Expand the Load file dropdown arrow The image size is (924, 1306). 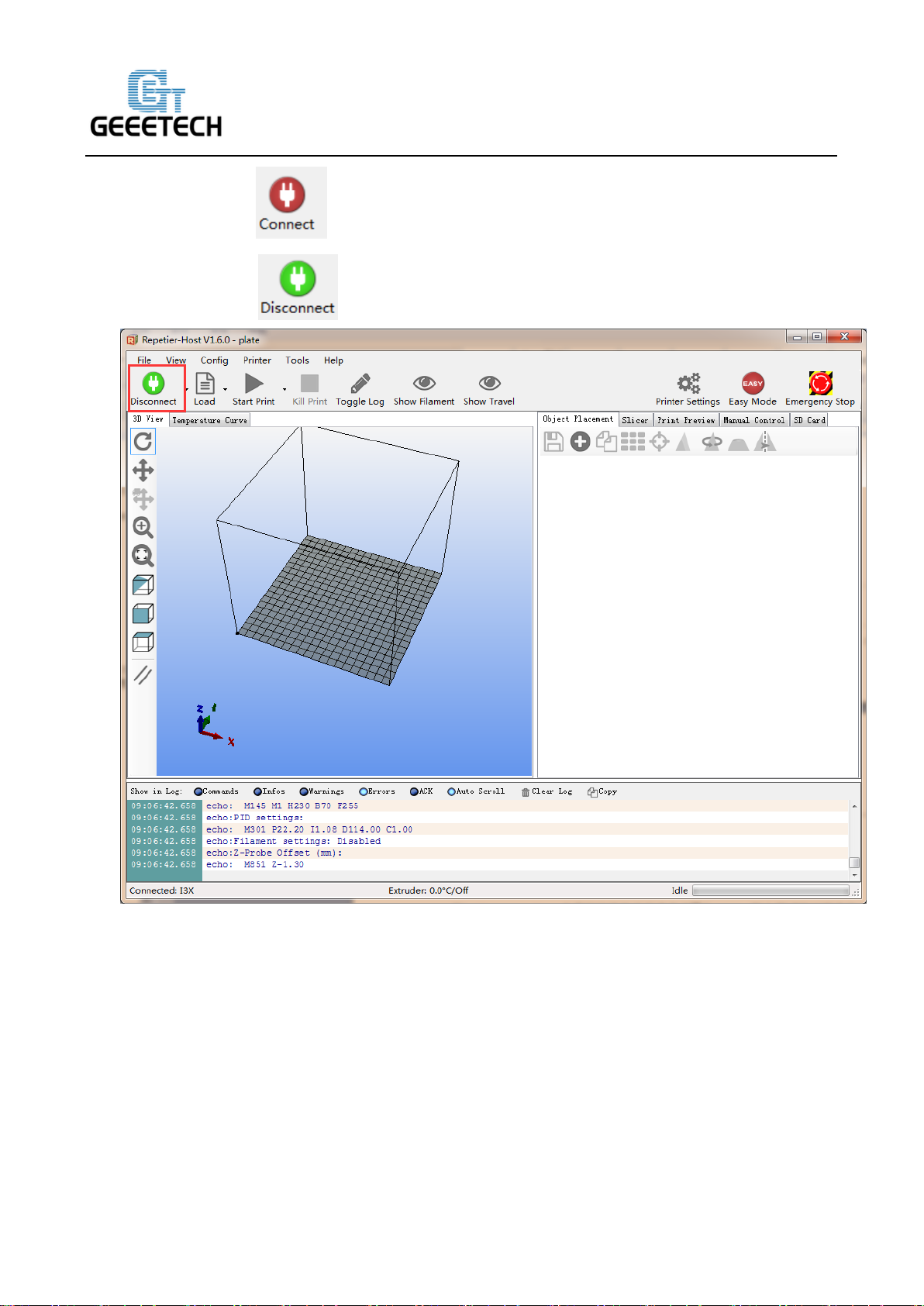click(226, 389)
